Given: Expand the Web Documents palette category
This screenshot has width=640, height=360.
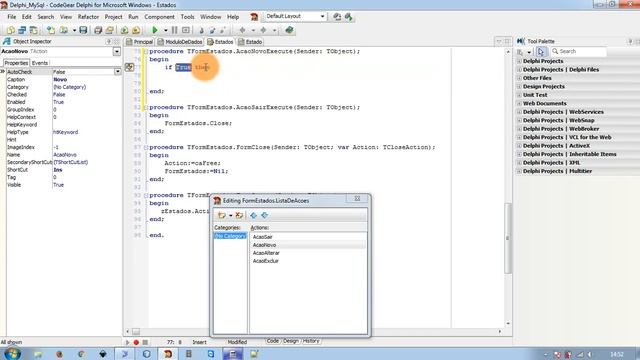Looking at the screenshot, I should click(x=519, y=104).
